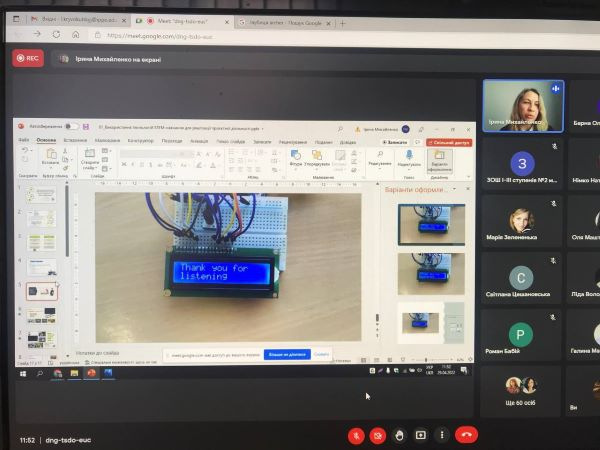The image size is (600, 450).
Task: Open the file name dropdown in title bar
Action: coord(262,129)
